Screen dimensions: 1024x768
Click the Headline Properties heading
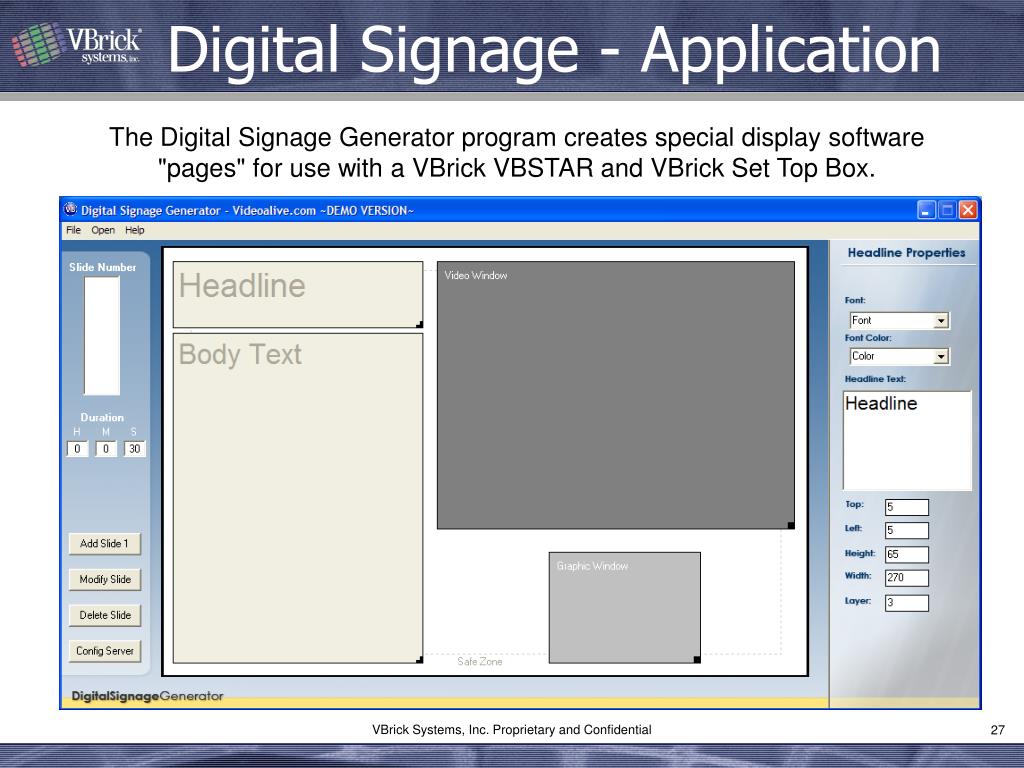click(x=906, y=253)
